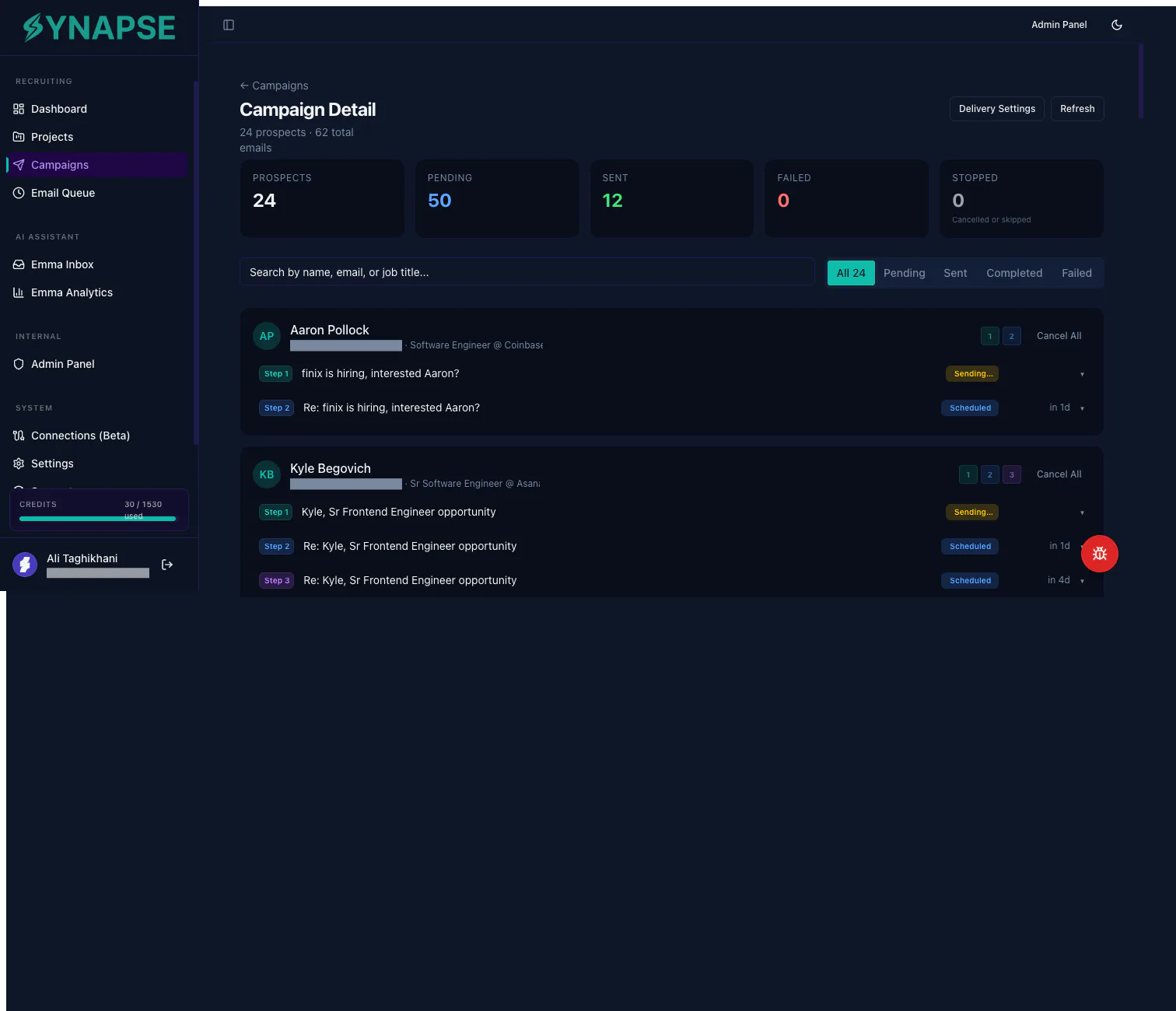This screenshot has width=1176, height=1011.
Task: Focus the prospect search field
Action: (527, 272)
